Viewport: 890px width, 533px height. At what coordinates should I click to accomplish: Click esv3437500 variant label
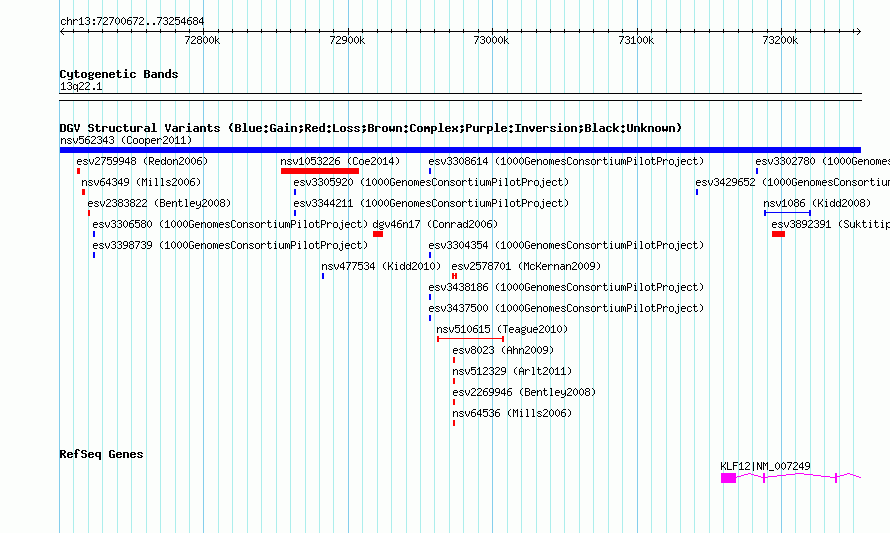point(566,308)
